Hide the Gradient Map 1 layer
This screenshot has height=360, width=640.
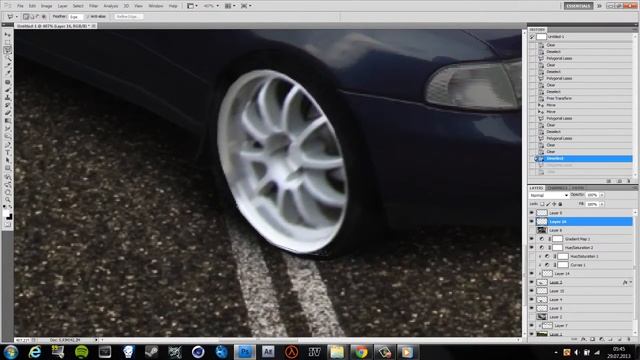pyautogui.click(x=531, y=239)
